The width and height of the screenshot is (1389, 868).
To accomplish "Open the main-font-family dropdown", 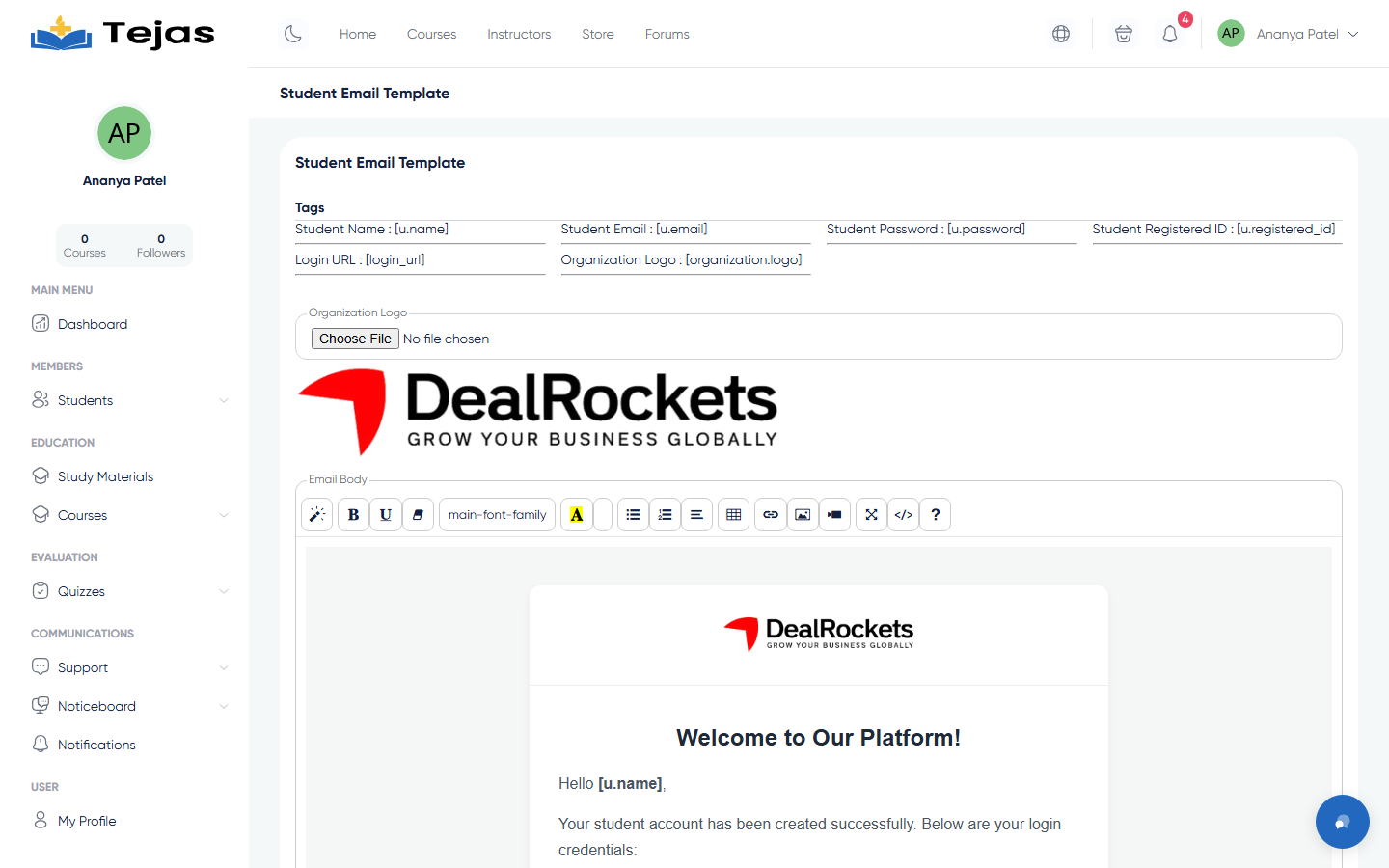I will pos(497,515).
